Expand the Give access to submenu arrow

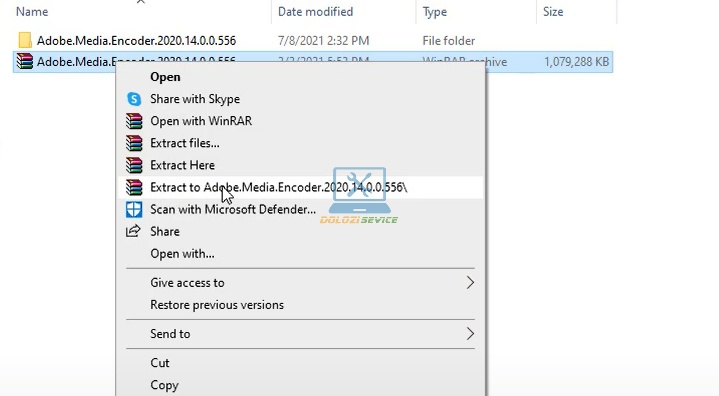pos(470,283)
